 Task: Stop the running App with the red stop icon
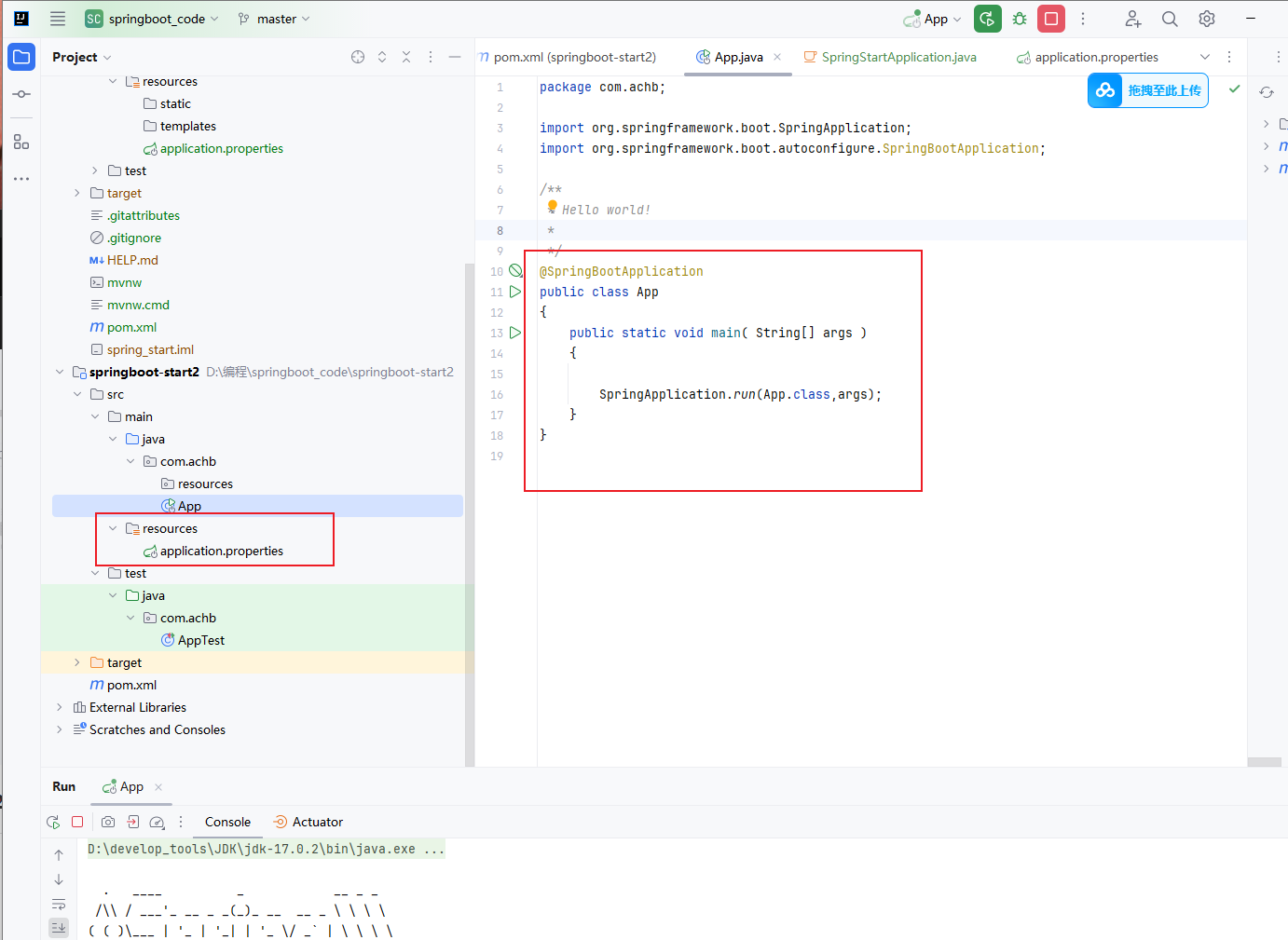click(x=1050, y=18)
